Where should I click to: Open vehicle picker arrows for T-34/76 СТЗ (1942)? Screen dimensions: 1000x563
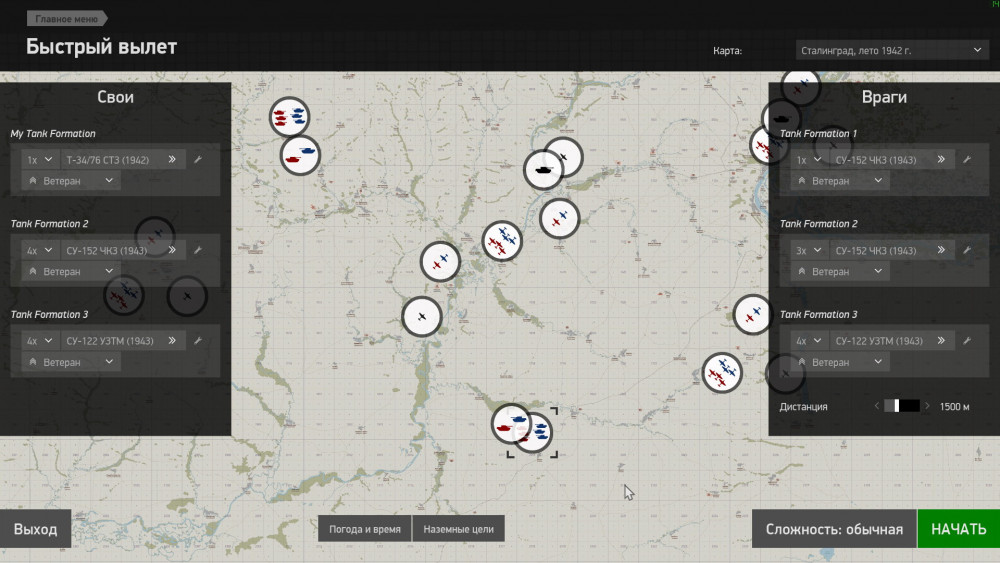click(172, 159)
